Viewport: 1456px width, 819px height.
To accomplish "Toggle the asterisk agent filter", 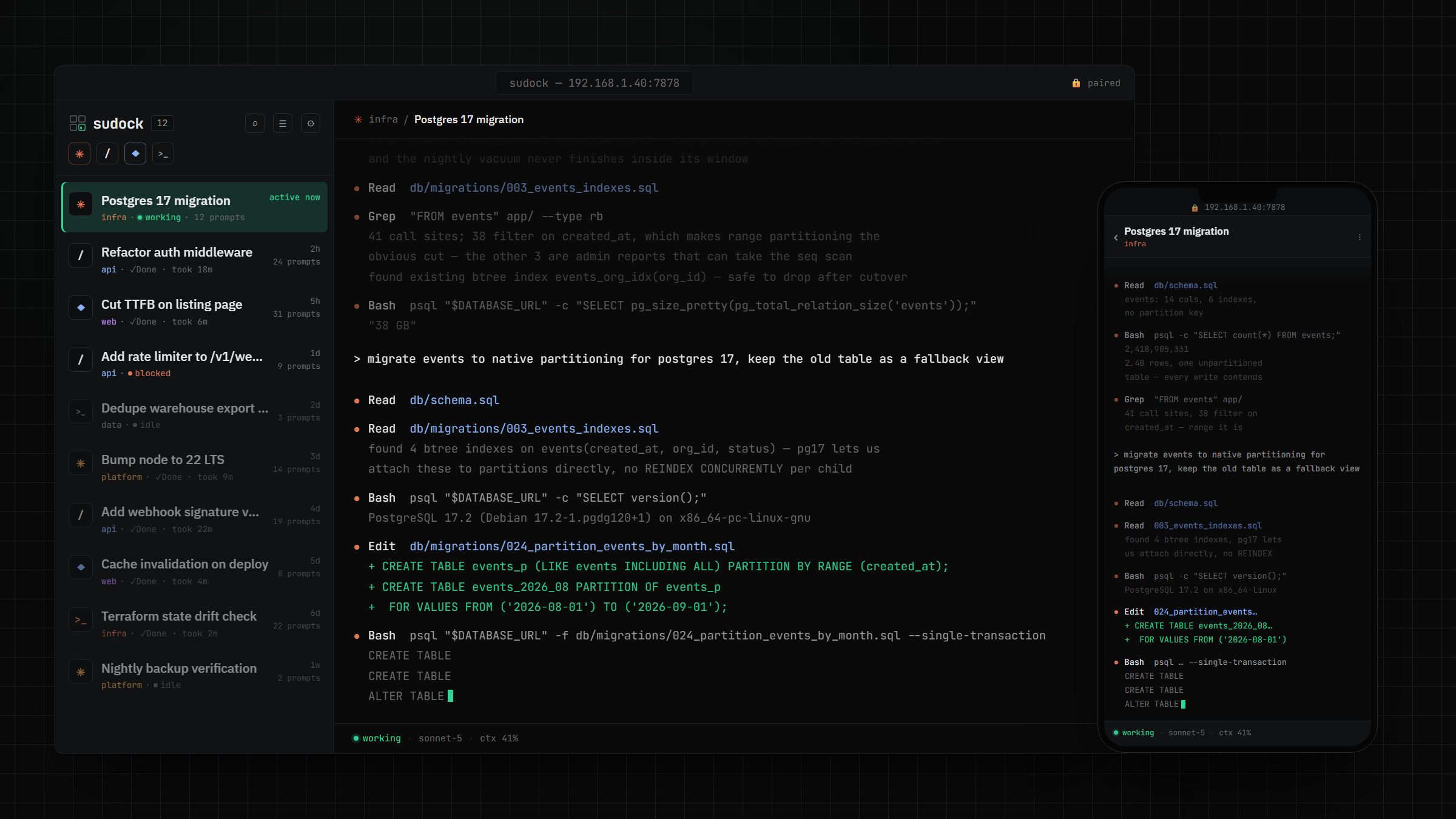I will [x=79, y=153].
